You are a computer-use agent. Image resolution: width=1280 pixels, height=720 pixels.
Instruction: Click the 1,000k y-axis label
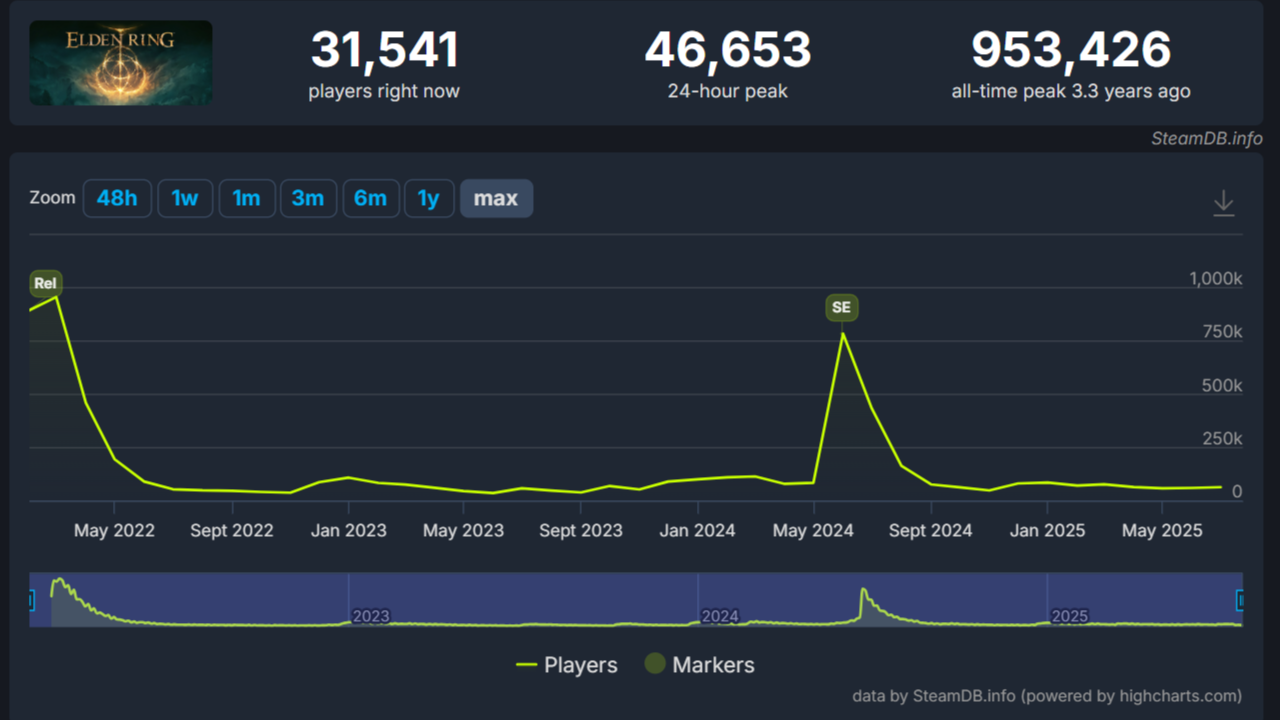[1215, 279]
